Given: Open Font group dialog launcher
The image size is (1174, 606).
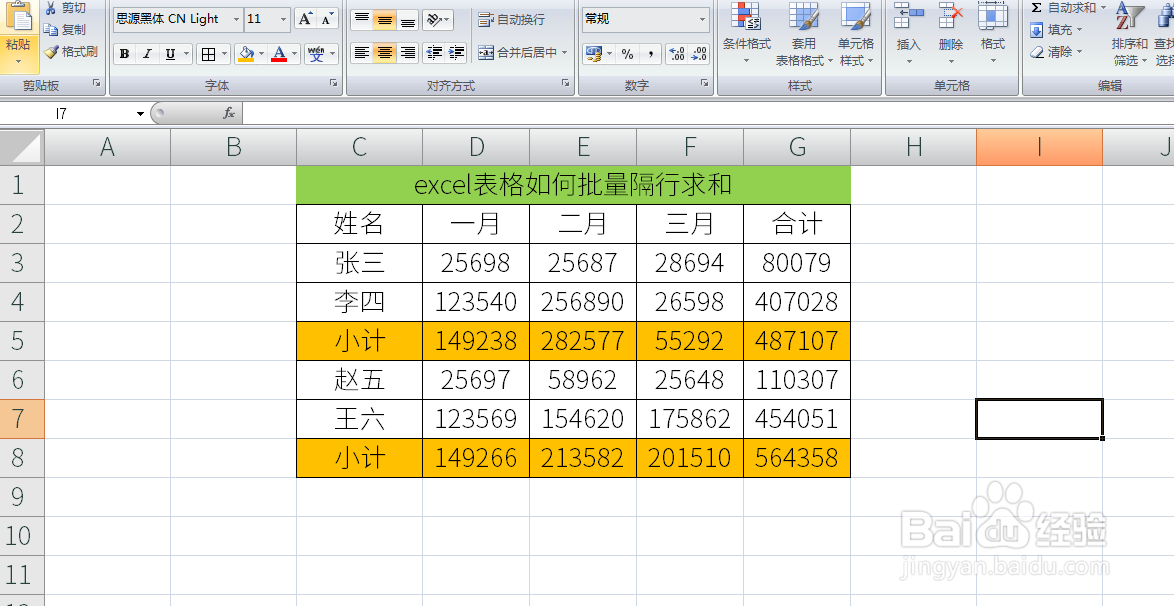Looking at the screenshot, I should [x=333, y=84].
